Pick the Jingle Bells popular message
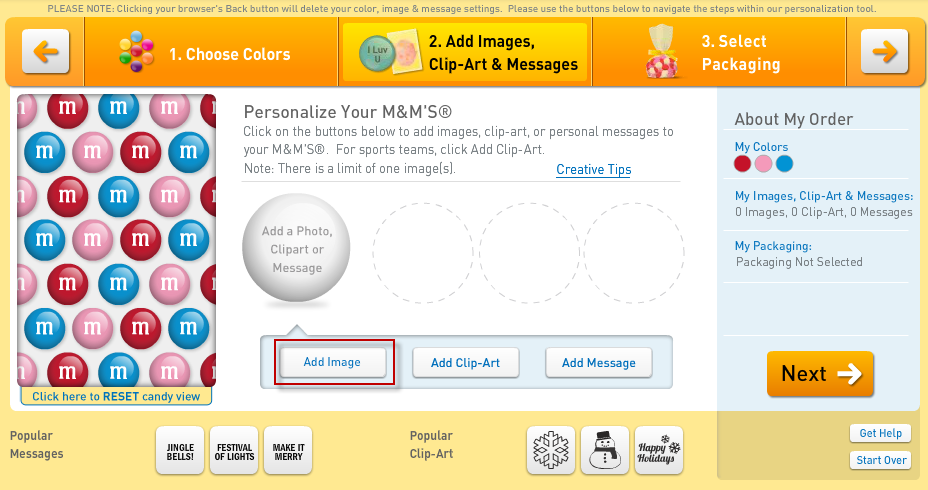 coord(180,450)
